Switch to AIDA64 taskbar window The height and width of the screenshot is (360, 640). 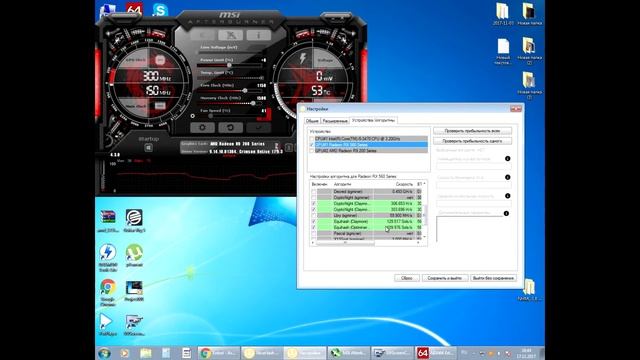435,353
